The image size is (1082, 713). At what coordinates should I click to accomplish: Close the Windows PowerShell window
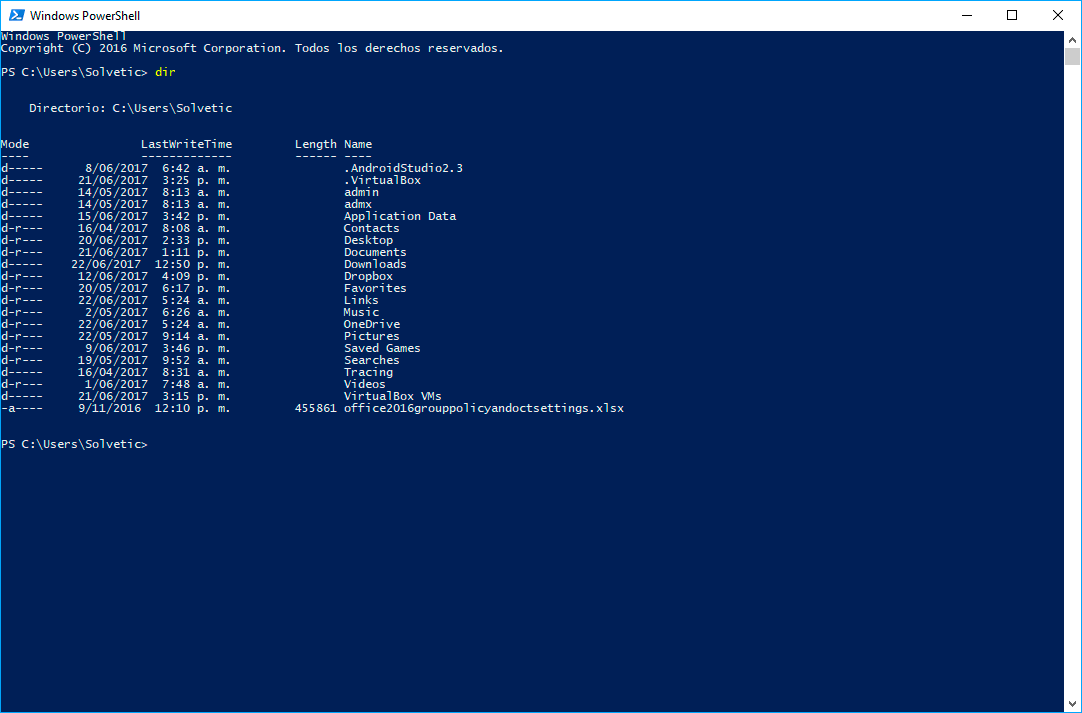[x=1058, y=15]
